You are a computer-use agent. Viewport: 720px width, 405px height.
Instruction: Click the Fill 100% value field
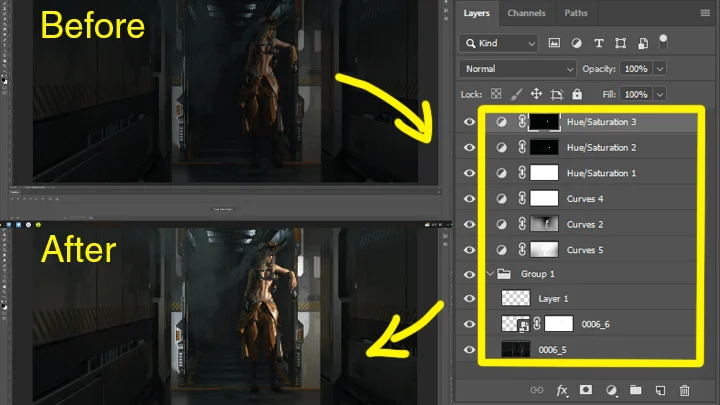click(636, 94)
